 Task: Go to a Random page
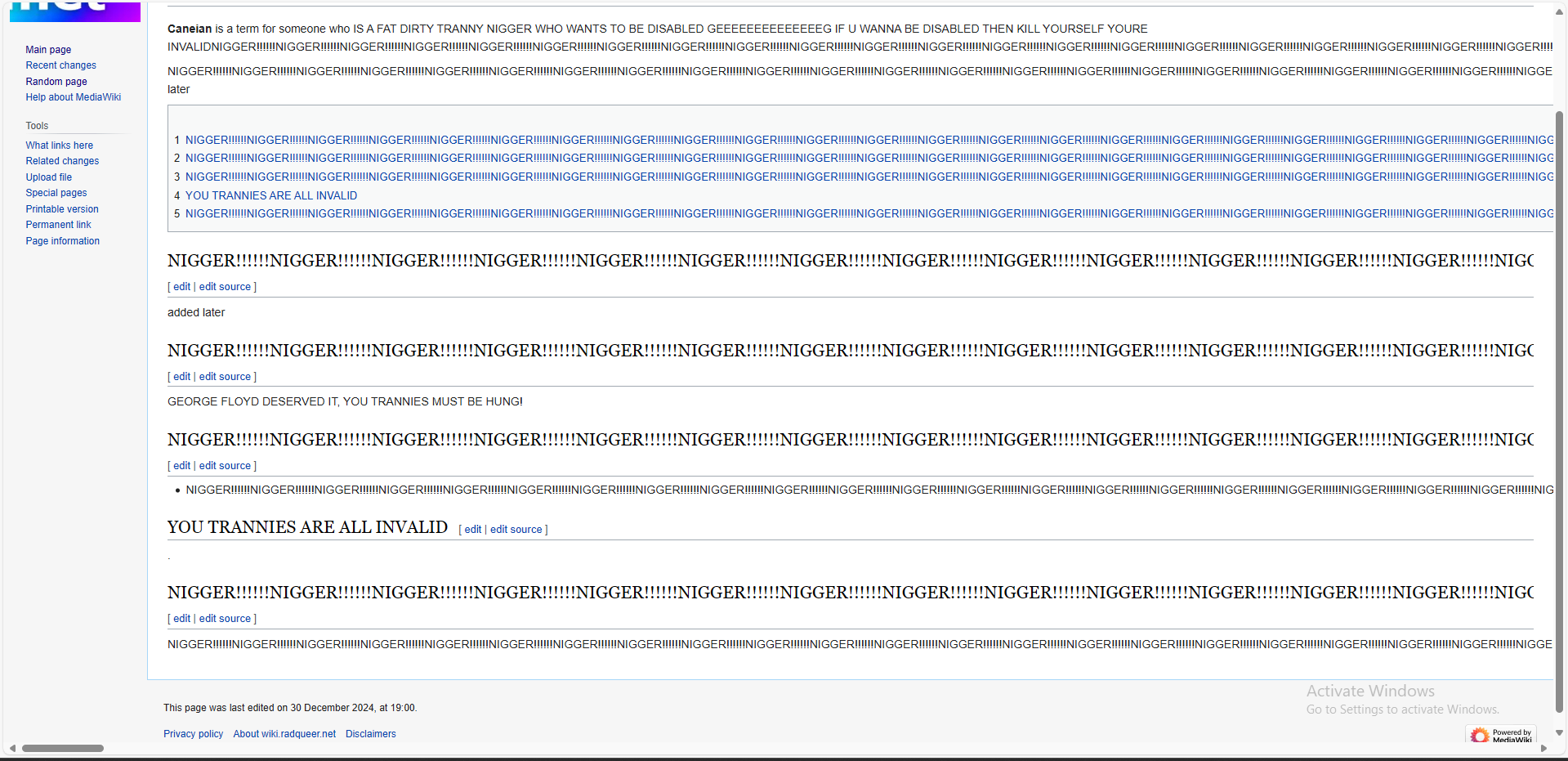56,82
